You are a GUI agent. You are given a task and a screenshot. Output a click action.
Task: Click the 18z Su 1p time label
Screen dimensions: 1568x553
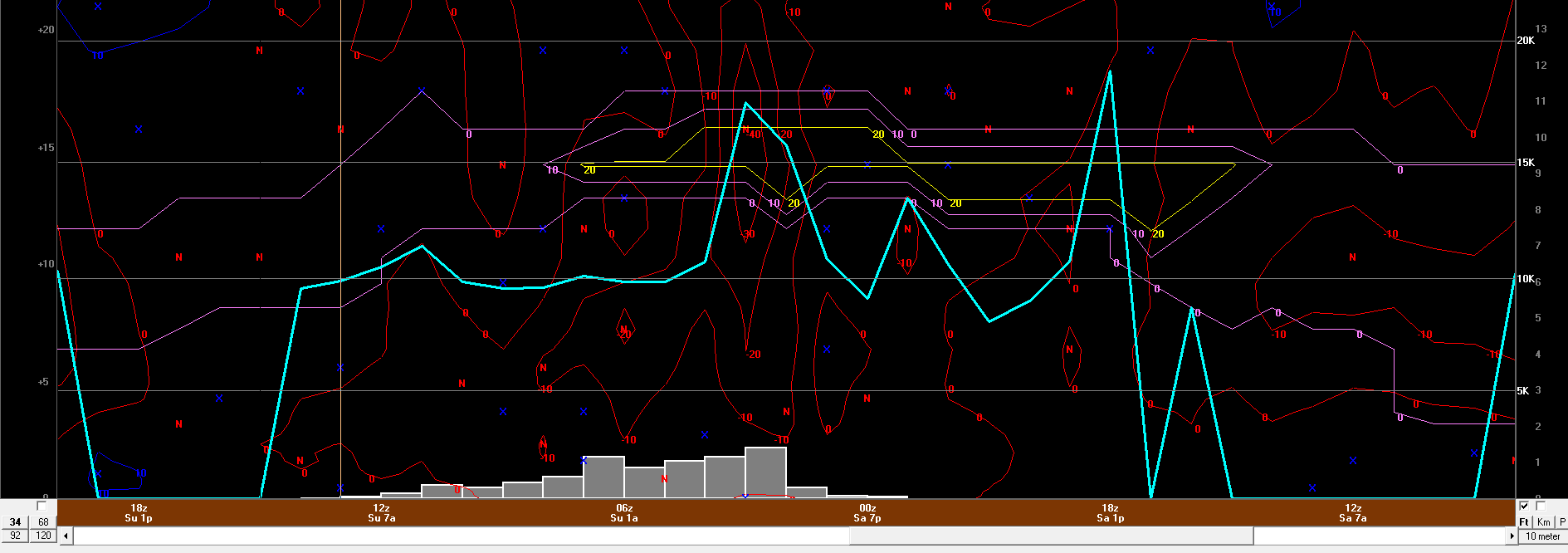(x=139, y=512)
